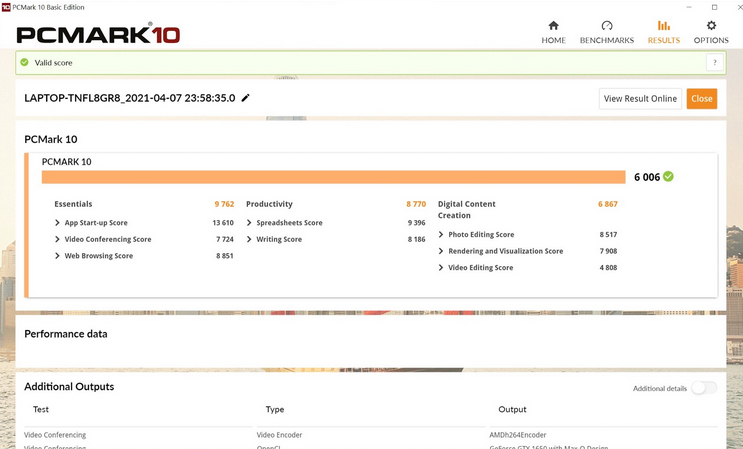Click the Home house icon
Viewport: 743px width, 449px height.
553,26
